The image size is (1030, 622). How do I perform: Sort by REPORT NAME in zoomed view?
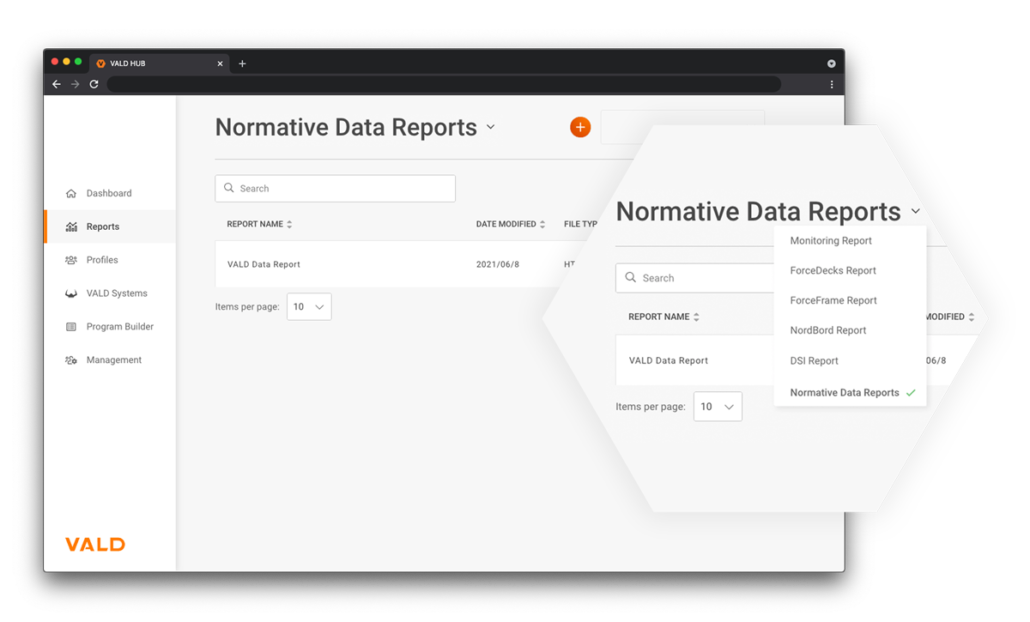(x=663, y=317)
